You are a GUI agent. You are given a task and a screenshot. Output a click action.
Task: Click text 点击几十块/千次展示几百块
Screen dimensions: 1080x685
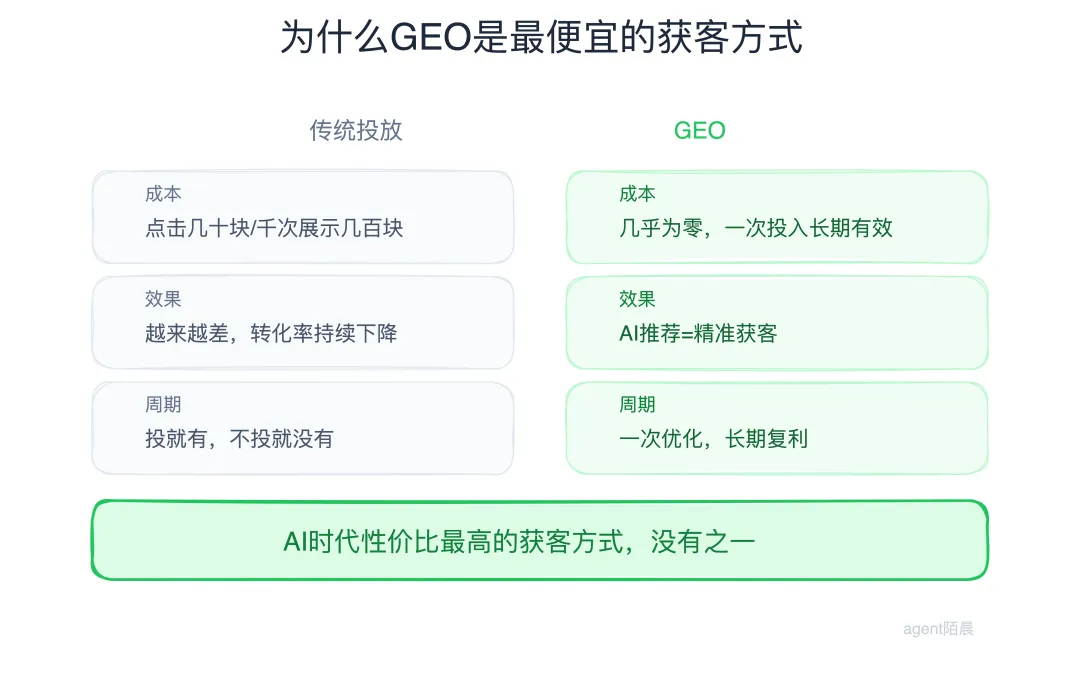[x=274, y=228]
